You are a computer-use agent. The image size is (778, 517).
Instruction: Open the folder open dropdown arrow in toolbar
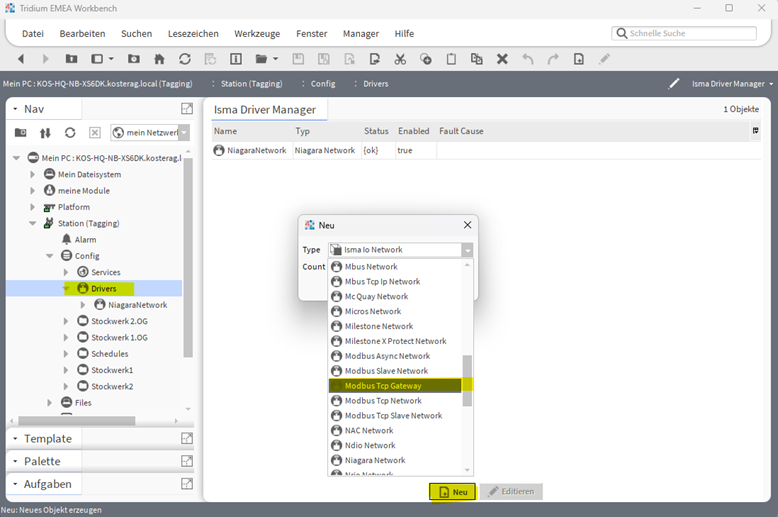(x=275, y=59)
